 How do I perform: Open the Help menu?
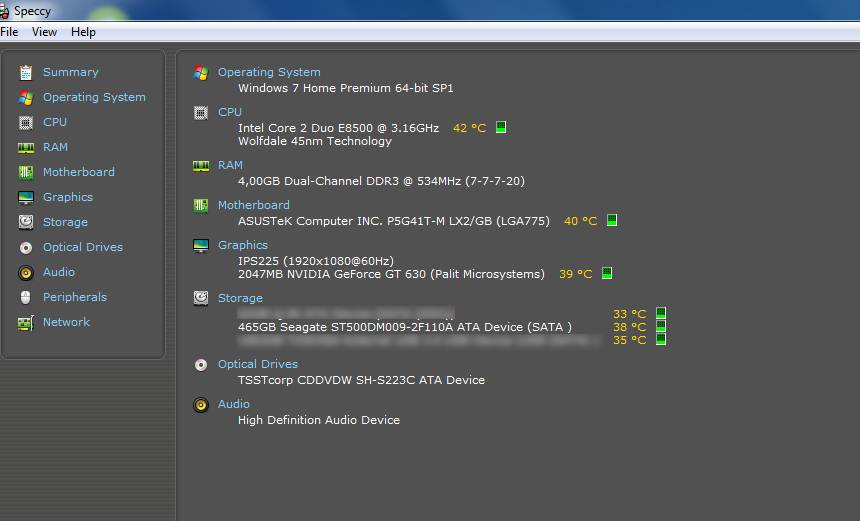point(83,32)
